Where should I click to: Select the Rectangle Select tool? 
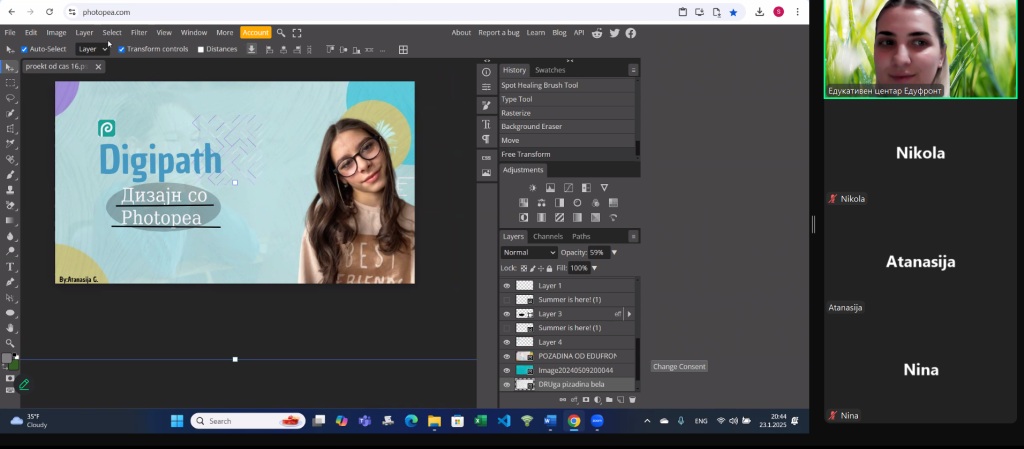10,83
